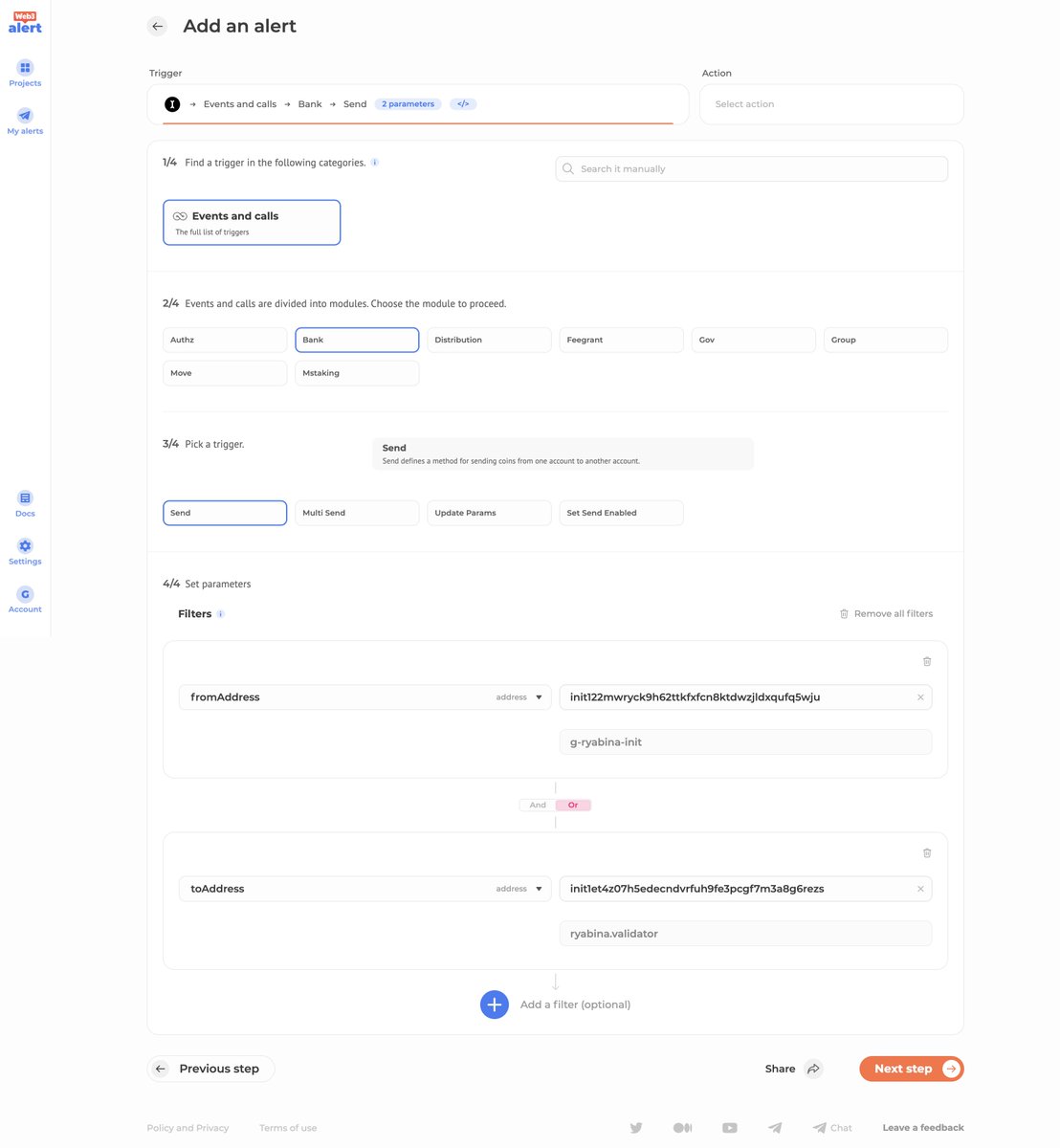
Task: Click the toAddress value input field
Action: (x=745, y=889)
